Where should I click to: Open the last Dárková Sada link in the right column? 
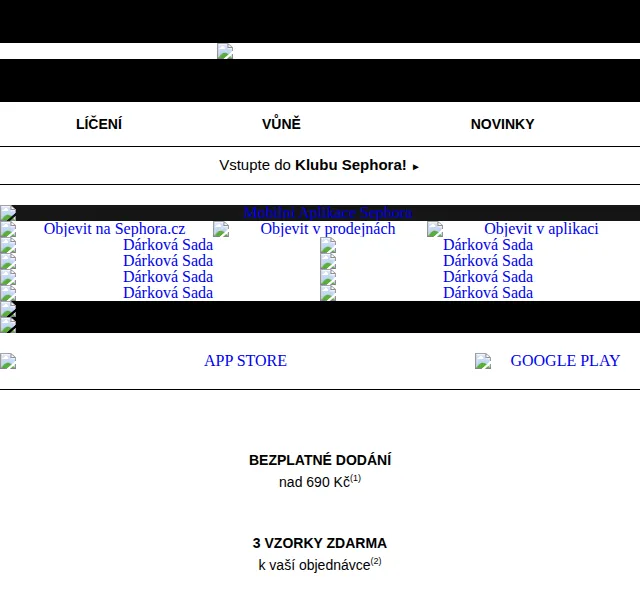[488, 293]
